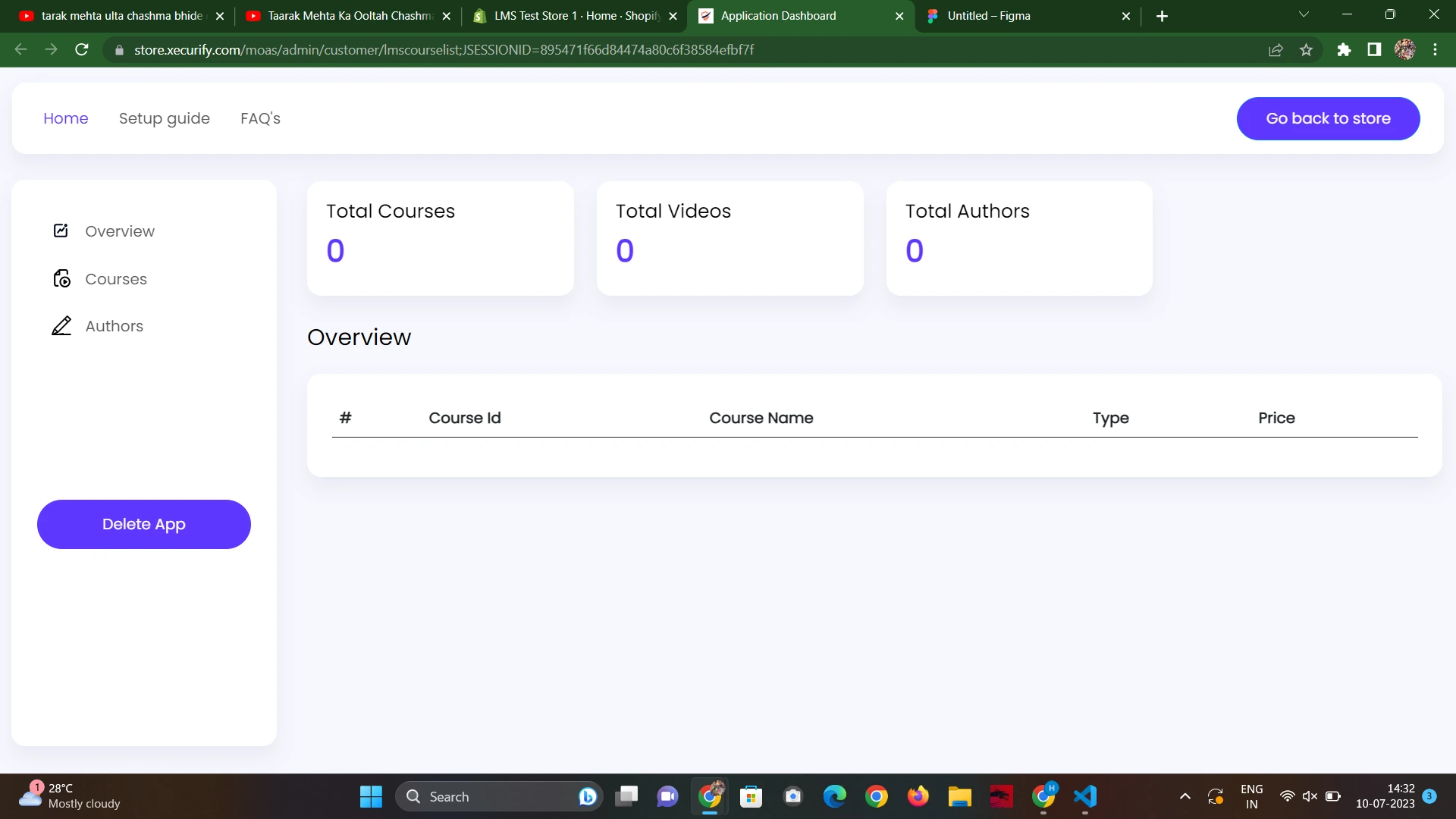Click the Delete App button

coord(144,524)
